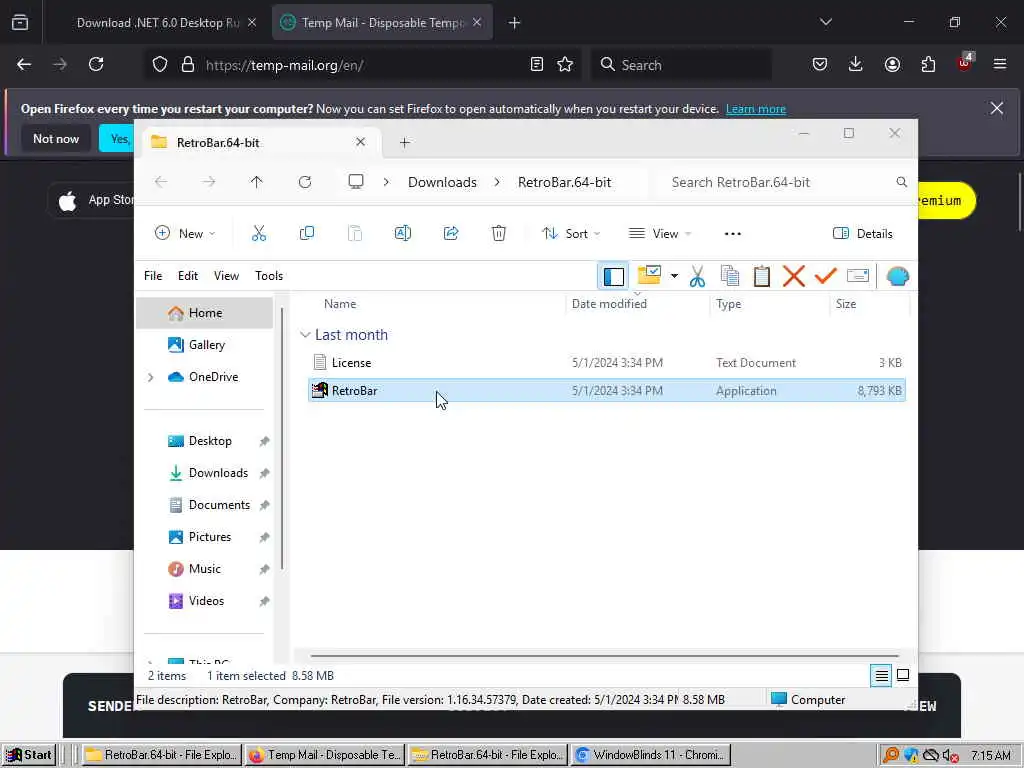Open Gallery in the navigation pane
The width and height of the screenshot is (1024, 768).
click(x=204, y=345)
